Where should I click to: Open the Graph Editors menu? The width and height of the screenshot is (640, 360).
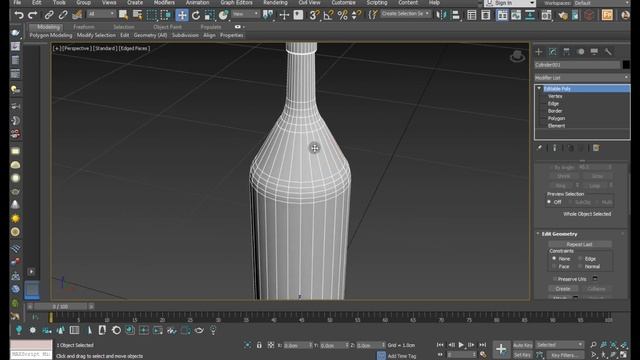click(x=236, y=2)
